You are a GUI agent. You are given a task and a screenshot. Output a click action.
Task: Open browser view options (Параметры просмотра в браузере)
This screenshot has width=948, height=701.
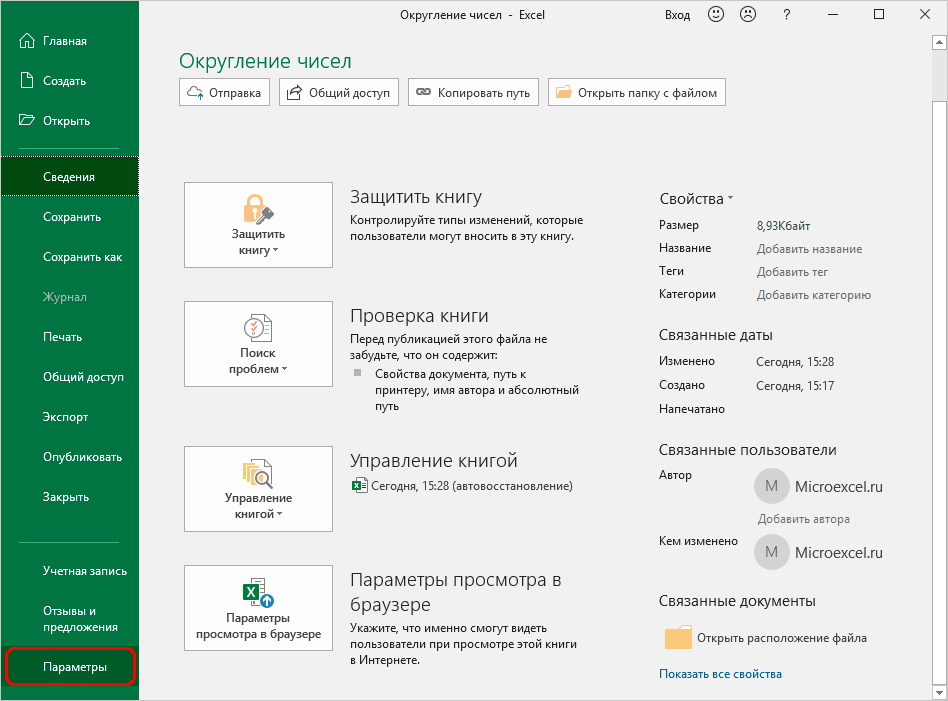pos(258,608)
